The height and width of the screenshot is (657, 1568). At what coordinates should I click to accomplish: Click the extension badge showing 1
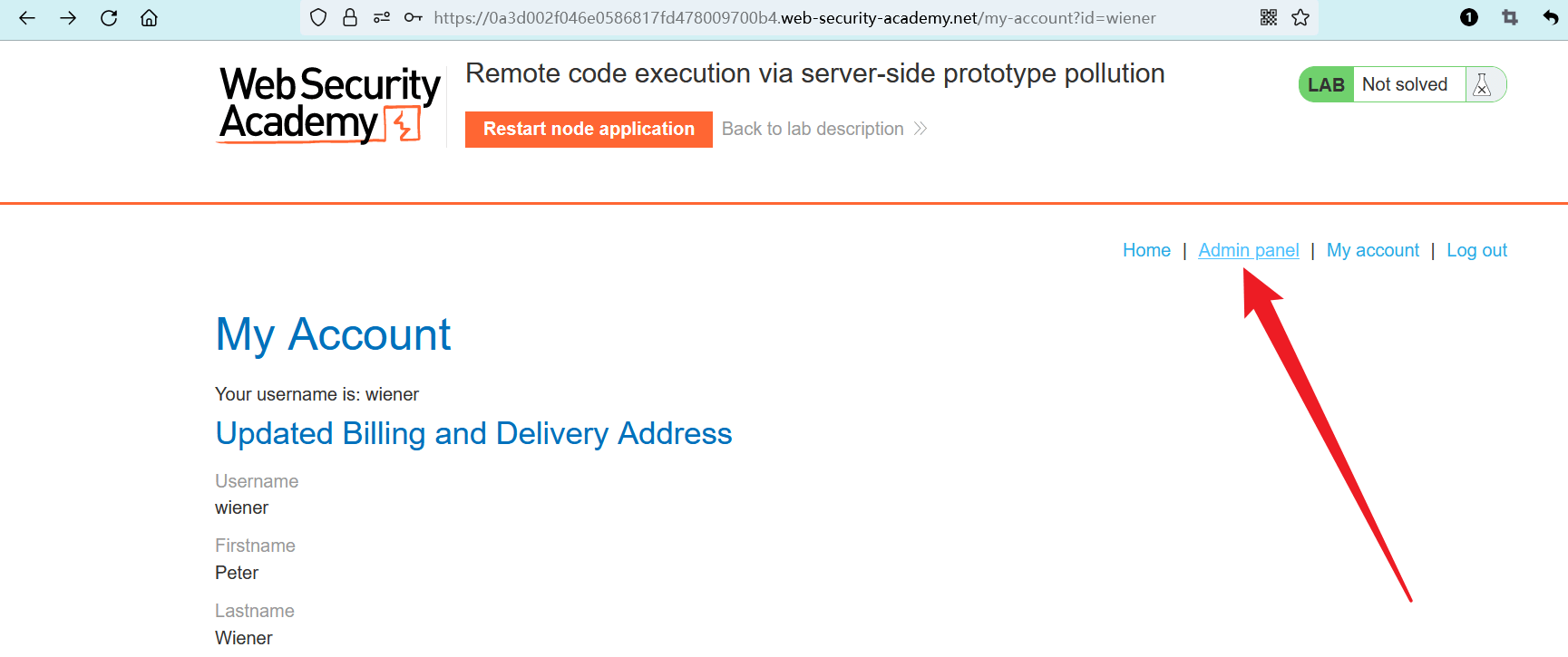pyautogui.click(x=1469, y=18)
